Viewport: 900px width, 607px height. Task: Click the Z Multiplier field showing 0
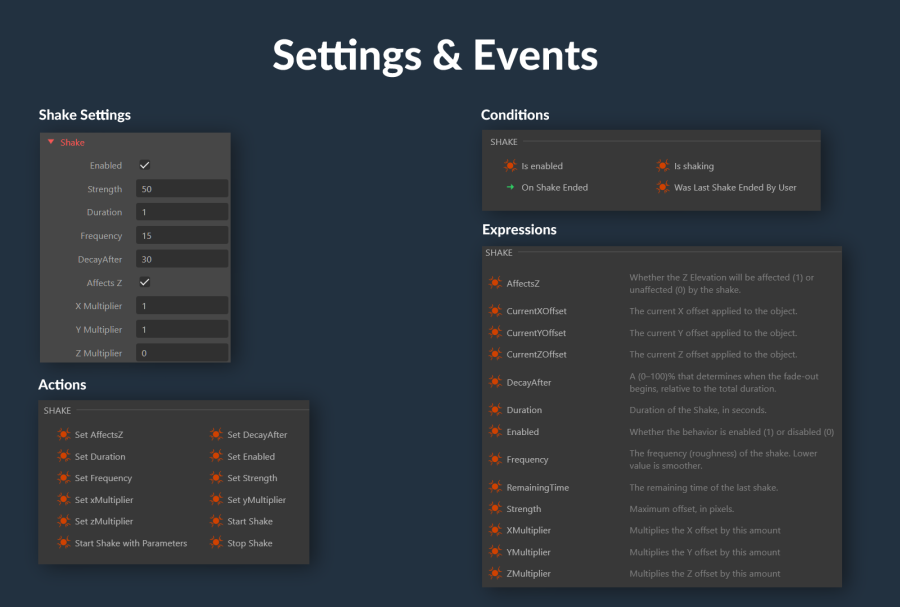click(x=182, y=353)
